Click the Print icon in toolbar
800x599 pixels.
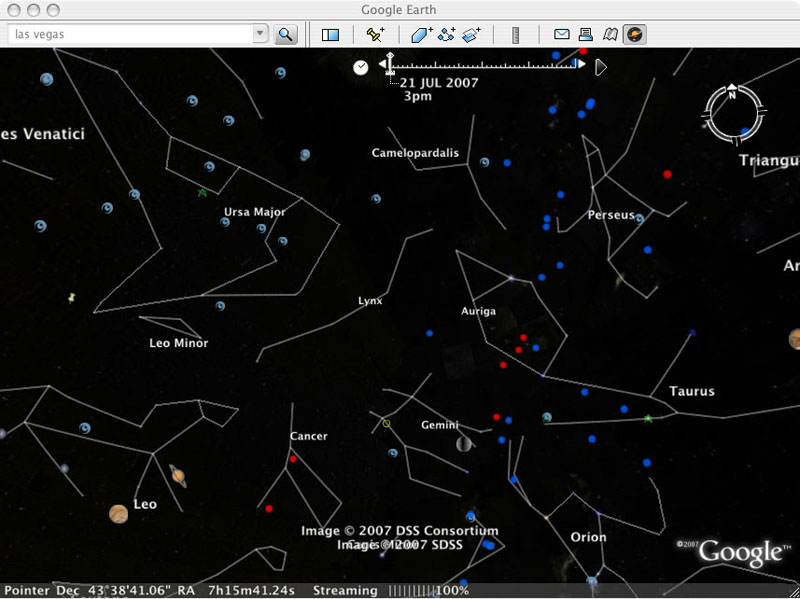(586, 34)
